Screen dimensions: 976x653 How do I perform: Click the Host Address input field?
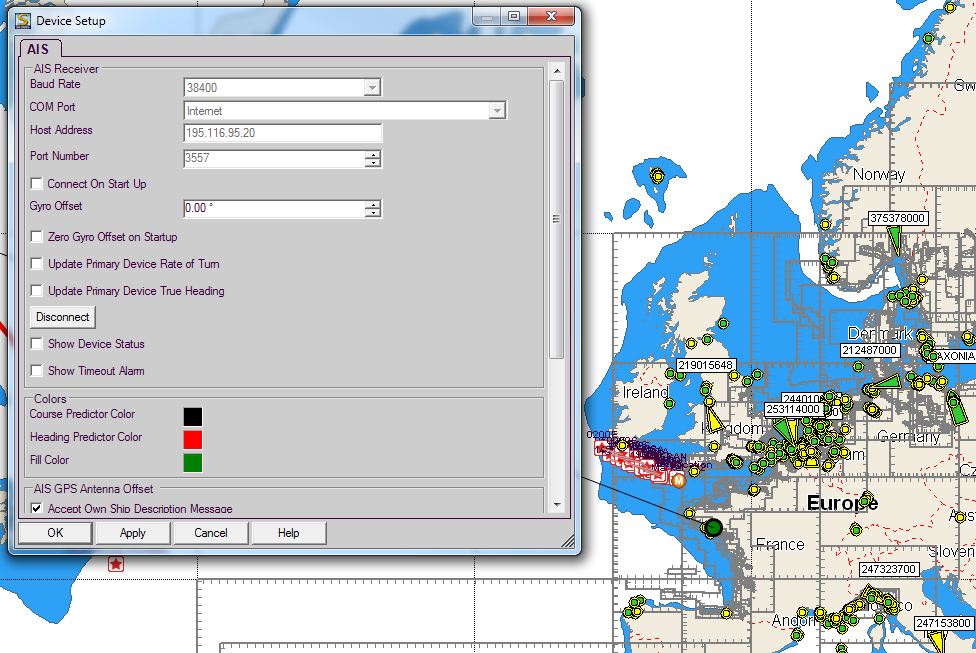point(282,133)
